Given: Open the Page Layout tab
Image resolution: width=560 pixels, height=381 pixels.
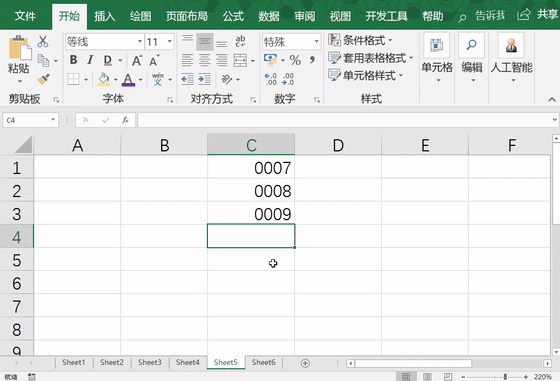Looking at the screenshot, I should click(186, 16).
